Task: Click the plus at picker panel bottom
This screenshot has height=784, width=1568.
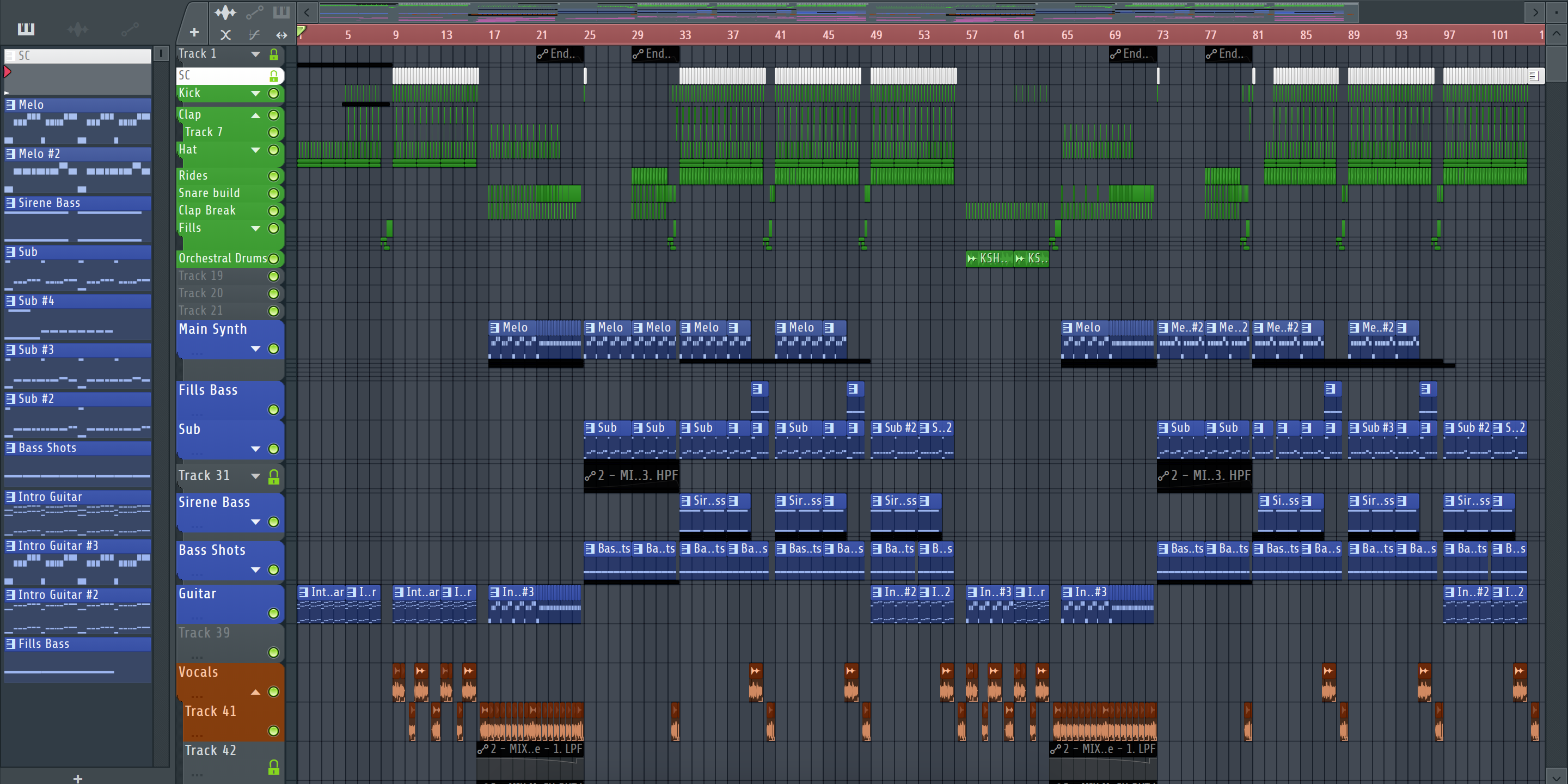Action: (77, 778)
